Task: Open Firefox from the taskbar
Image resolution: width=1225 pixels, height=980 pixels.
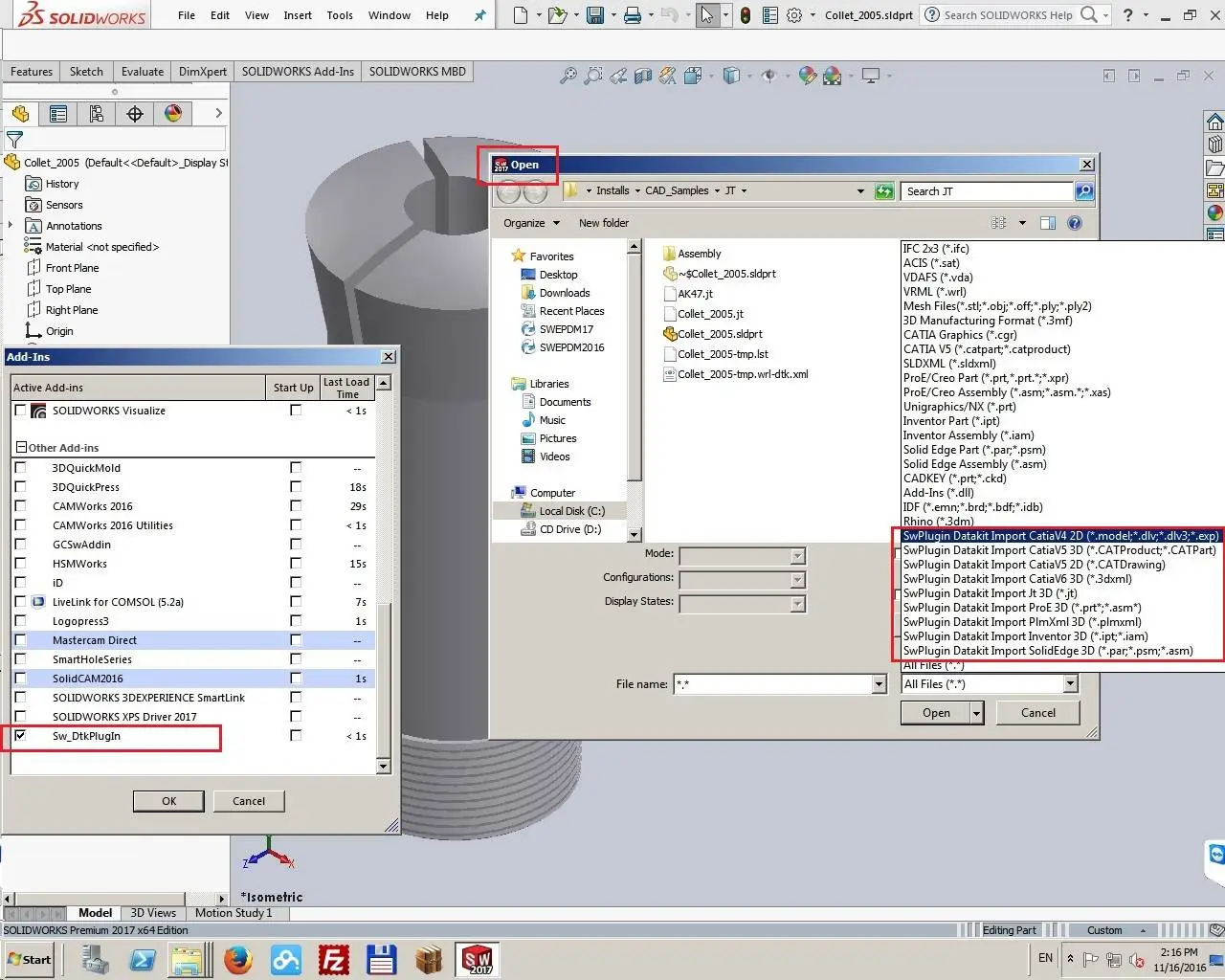Action: (x=237, y=959)
